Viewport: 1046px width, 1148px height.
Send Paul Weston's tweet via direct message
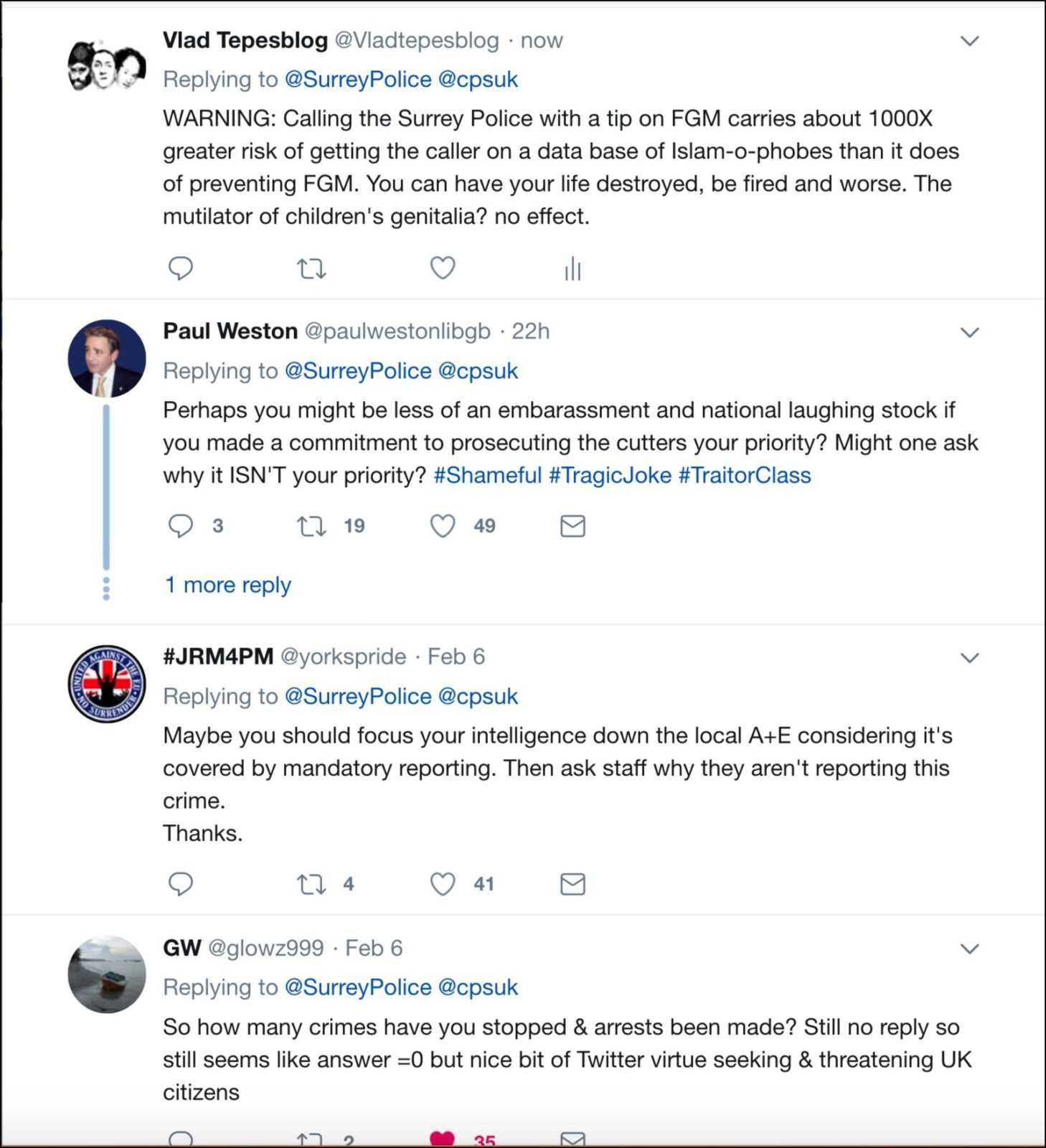pos(573,526)
